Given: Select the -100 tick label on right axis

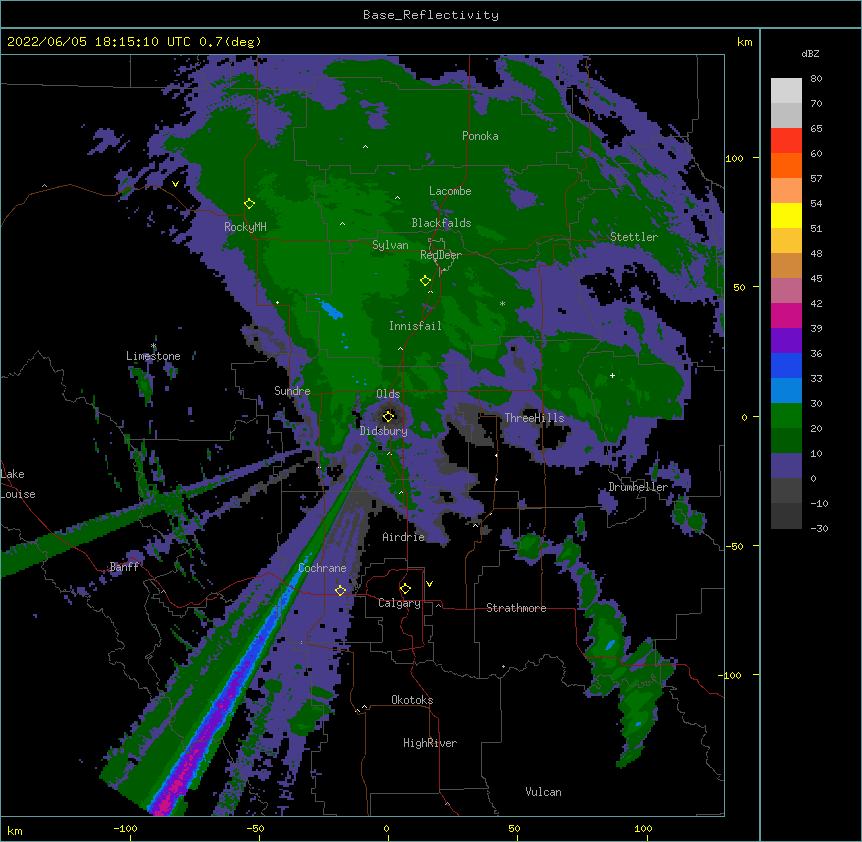Looking at the screenshot, I should (731, 675).
